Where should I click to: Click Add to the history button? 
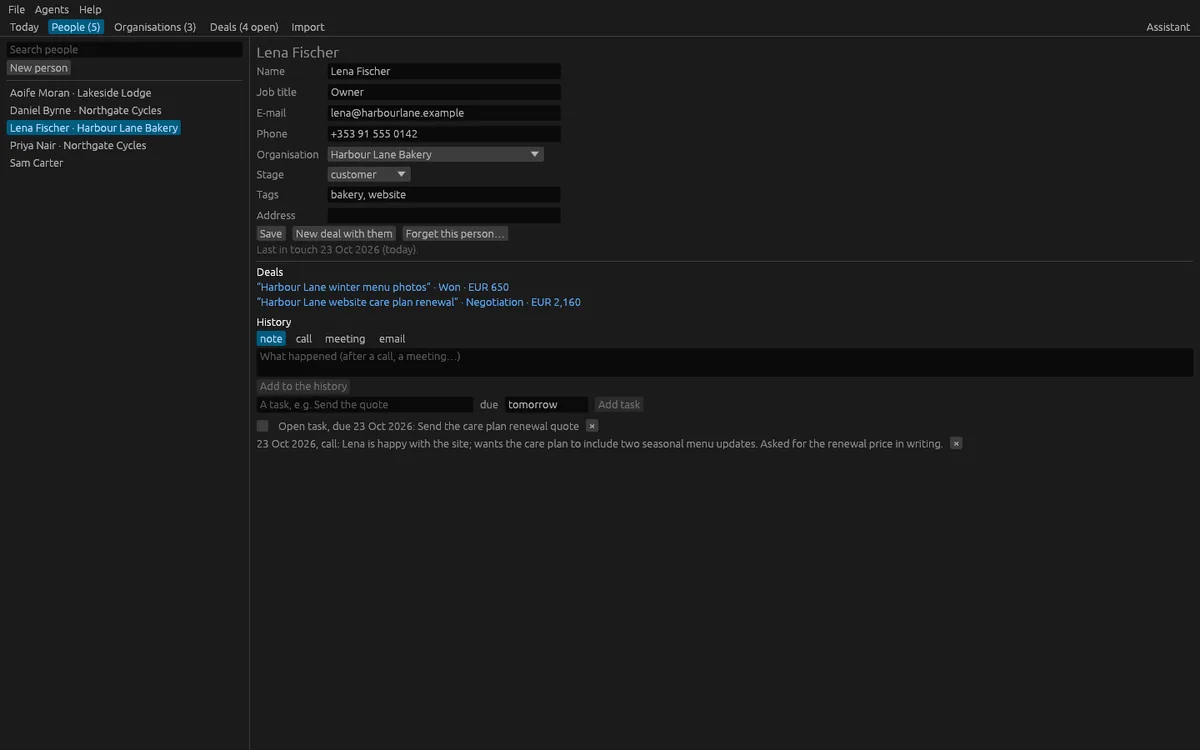coord(304,386)
